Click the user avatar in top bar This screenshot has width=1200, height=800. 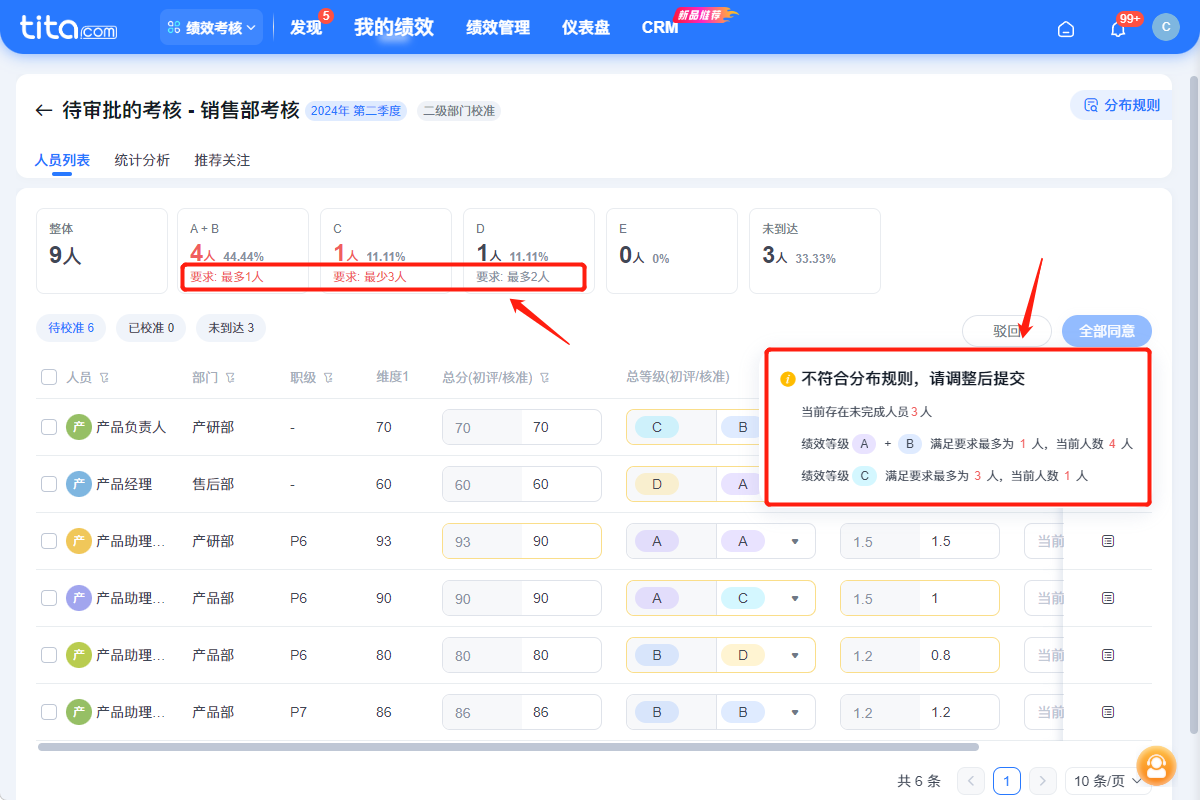(x=1165, y=27)
